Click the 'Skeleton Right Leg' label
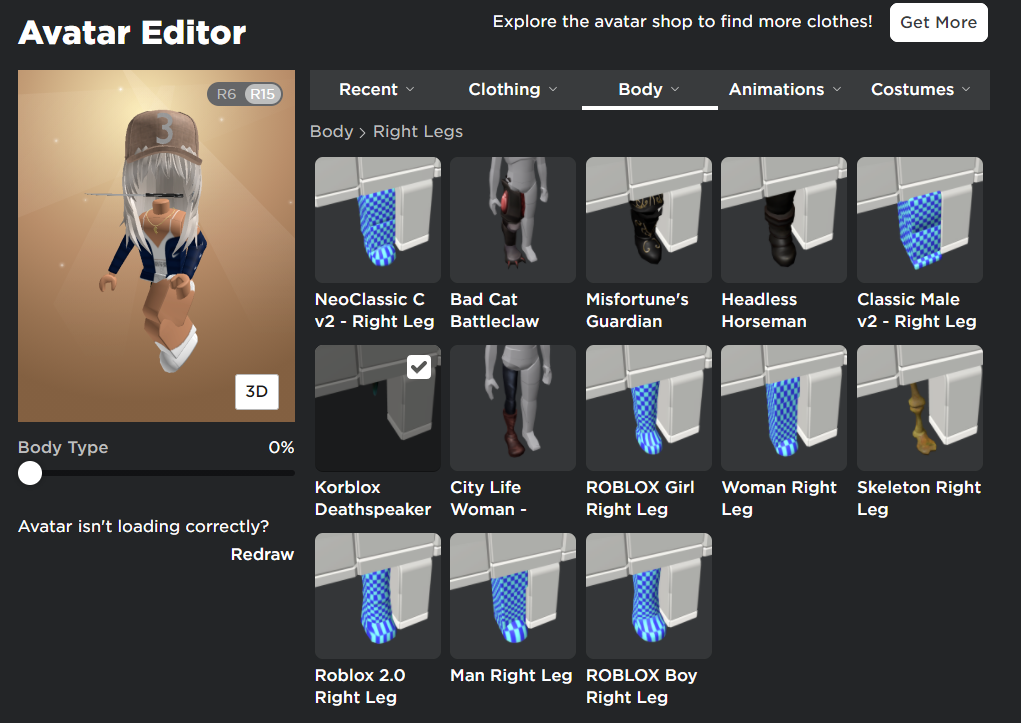This screenshot has width=1021, height=723. click(x=919, y=498)
